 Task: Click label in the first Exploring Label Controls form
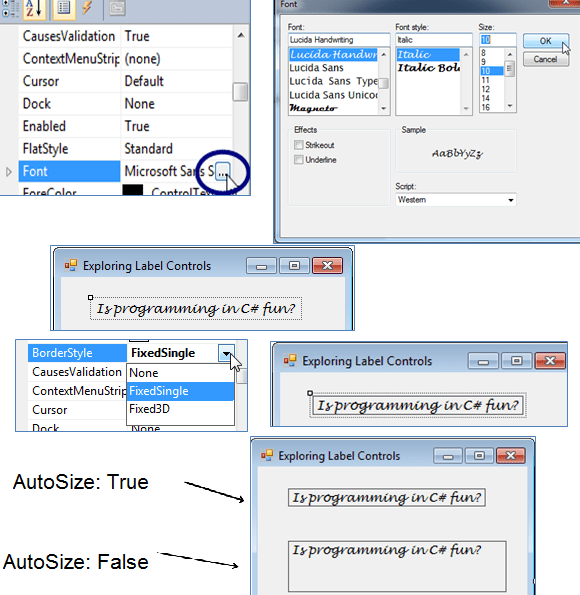(x=196, y=309)
